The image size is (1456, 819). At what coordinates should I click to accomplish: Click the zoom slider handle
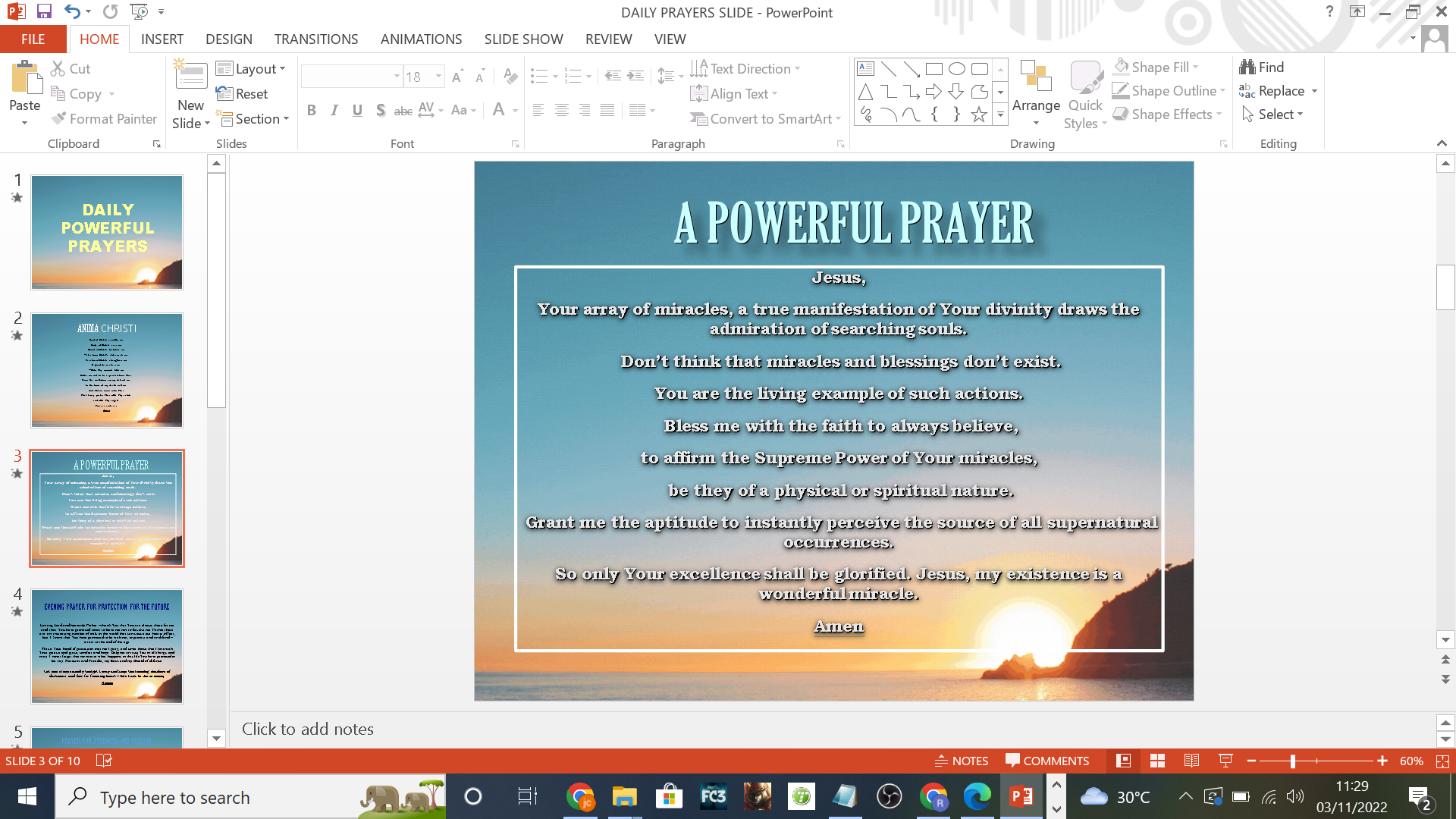(1292, 761)
